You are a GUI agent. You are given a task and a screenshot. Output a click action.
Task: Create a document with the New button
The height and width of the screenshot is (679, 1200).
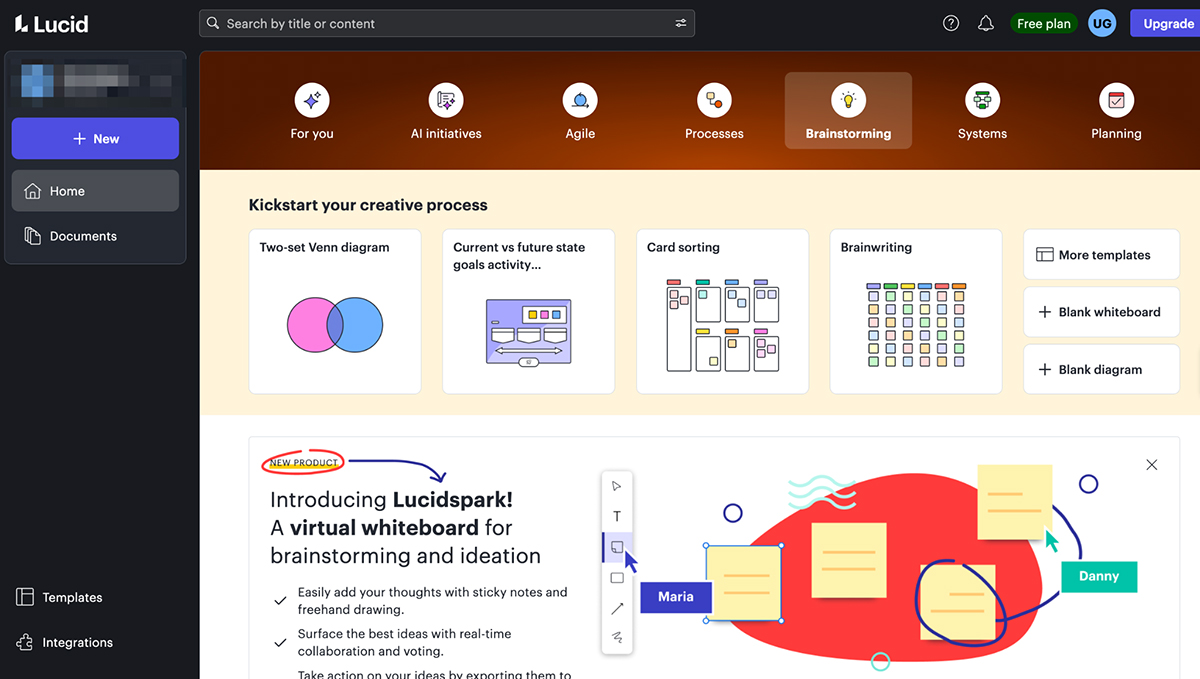(x=95, y=138)
